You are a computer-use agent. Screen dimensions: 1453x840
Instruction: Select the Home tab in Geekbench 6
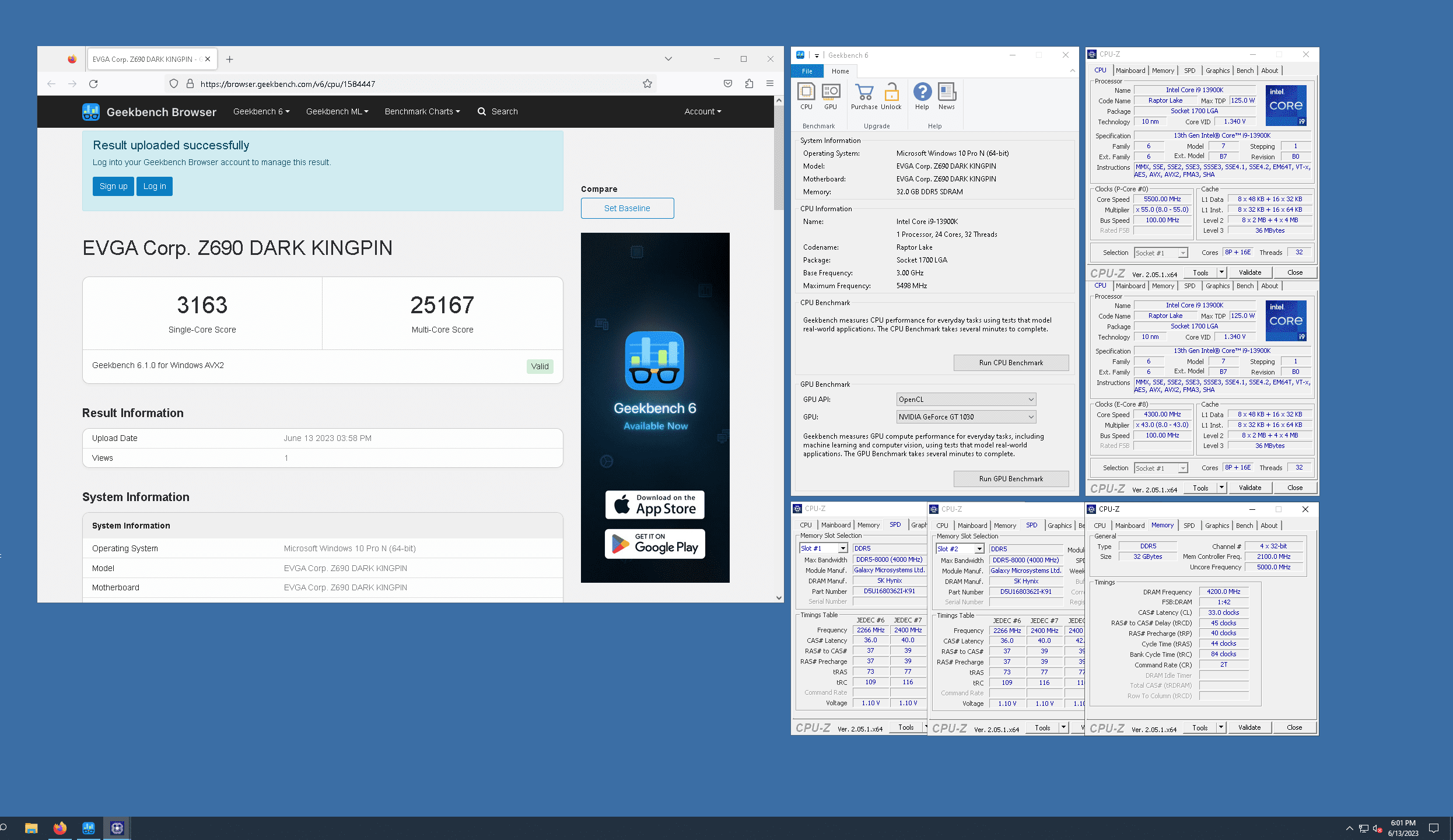pyautogui.click(x=841, y=71)
